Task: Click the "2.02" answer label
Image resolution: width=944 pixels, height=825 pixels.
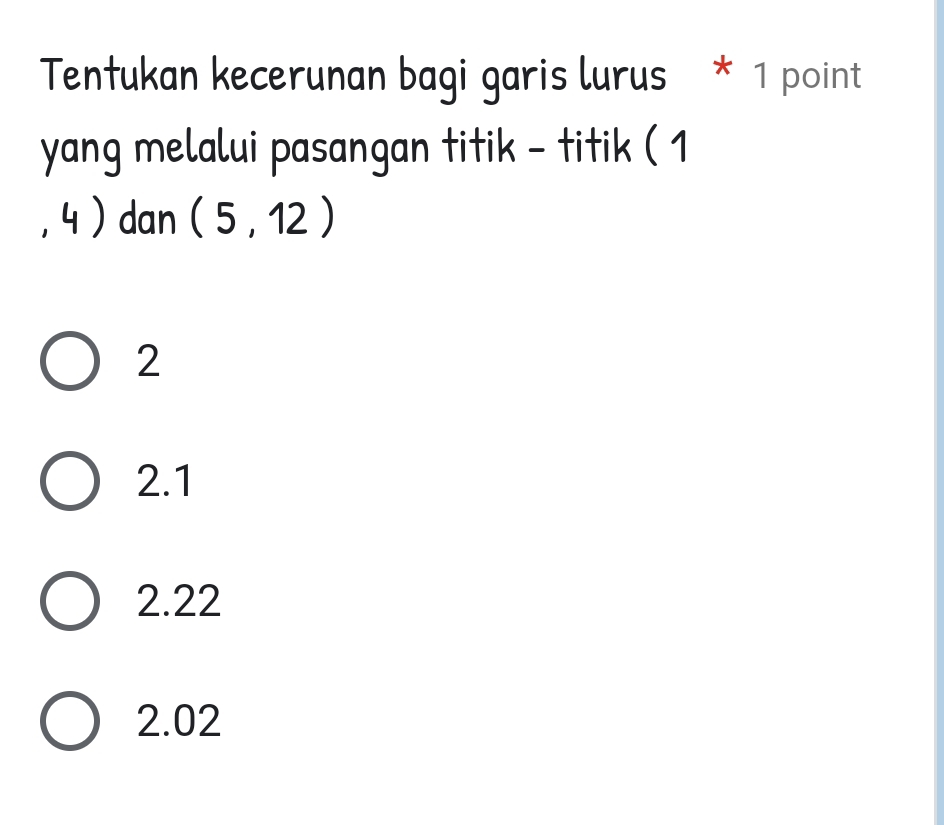Action: [180, 721]
